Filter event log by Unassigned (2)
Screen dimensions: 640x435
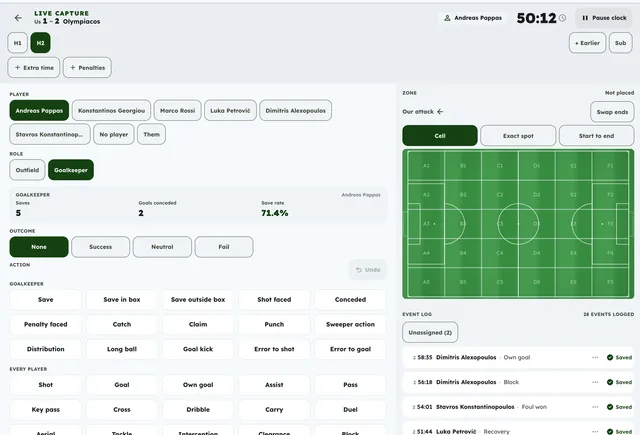tap(430, 333)
